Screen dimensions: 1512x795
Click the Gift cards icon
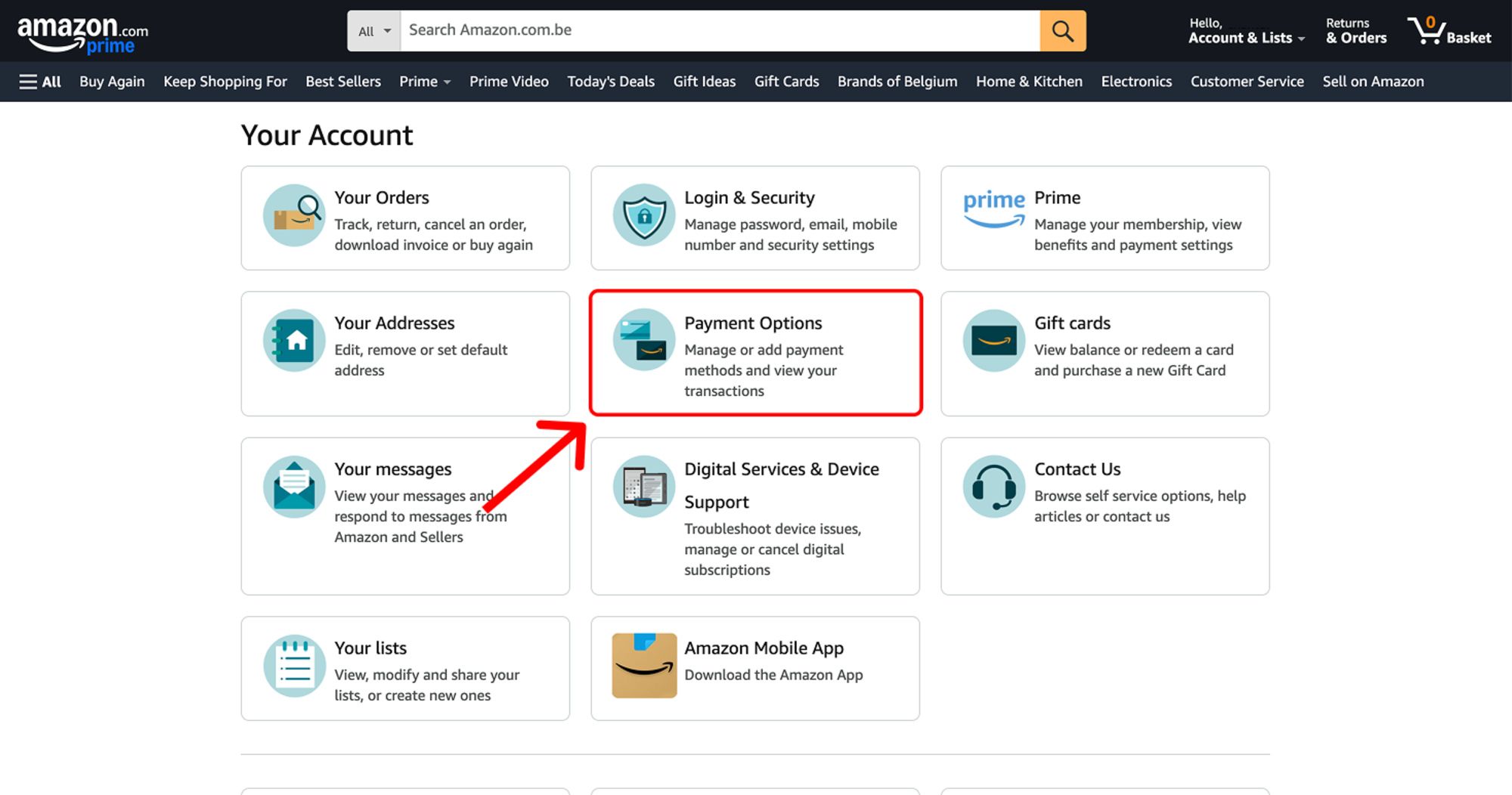point(994,341)
